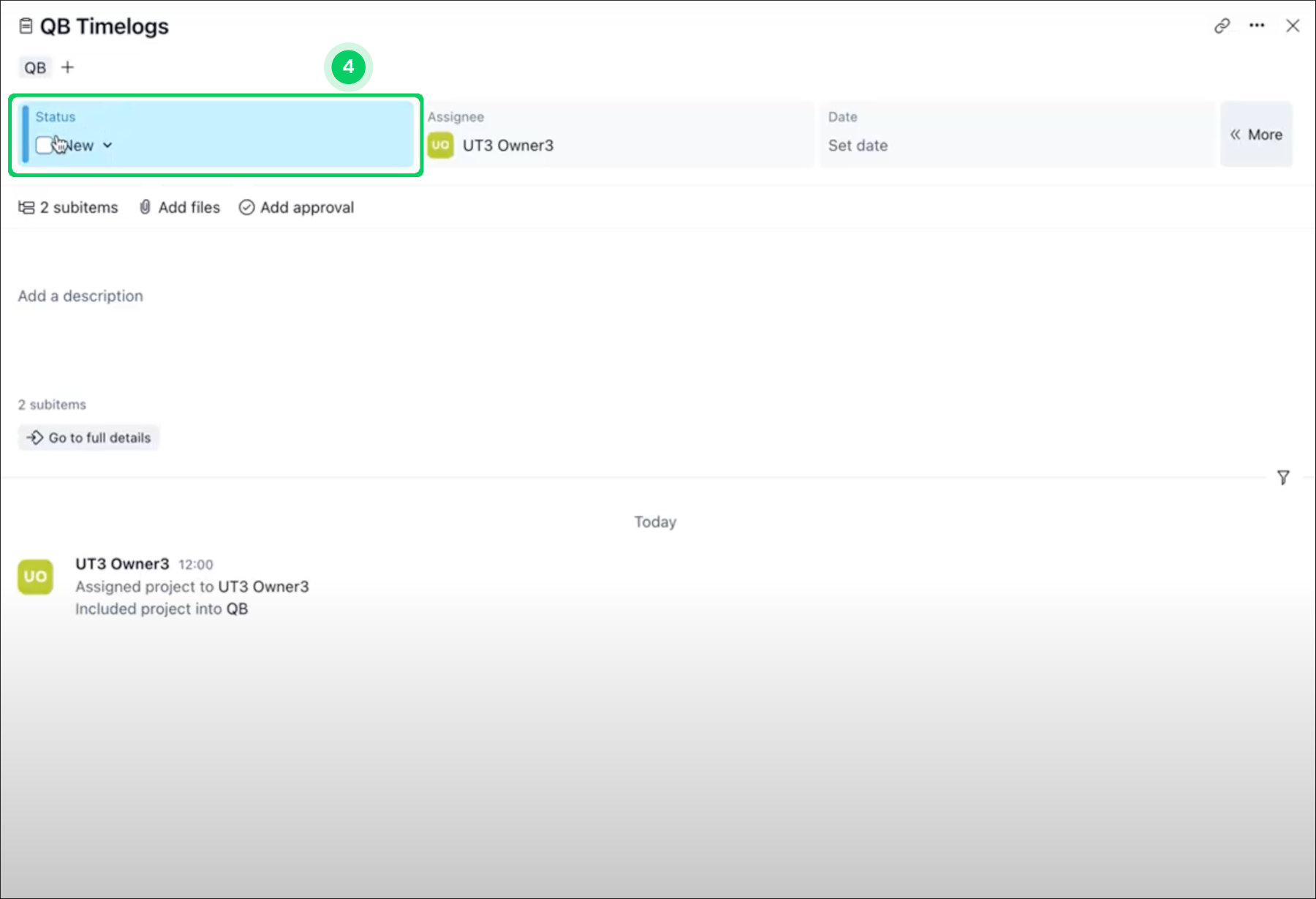
Task: Click the plus icon next to QB tag
Action: click(68, 67)
